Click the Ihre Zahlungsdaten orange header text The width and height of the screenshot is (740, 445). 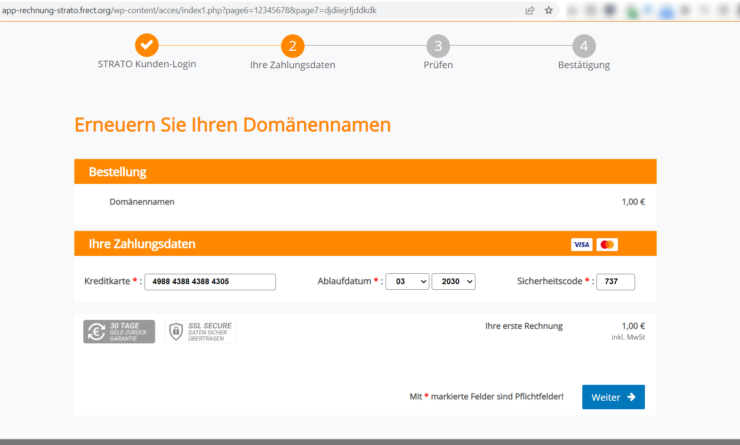pos(142,244)
